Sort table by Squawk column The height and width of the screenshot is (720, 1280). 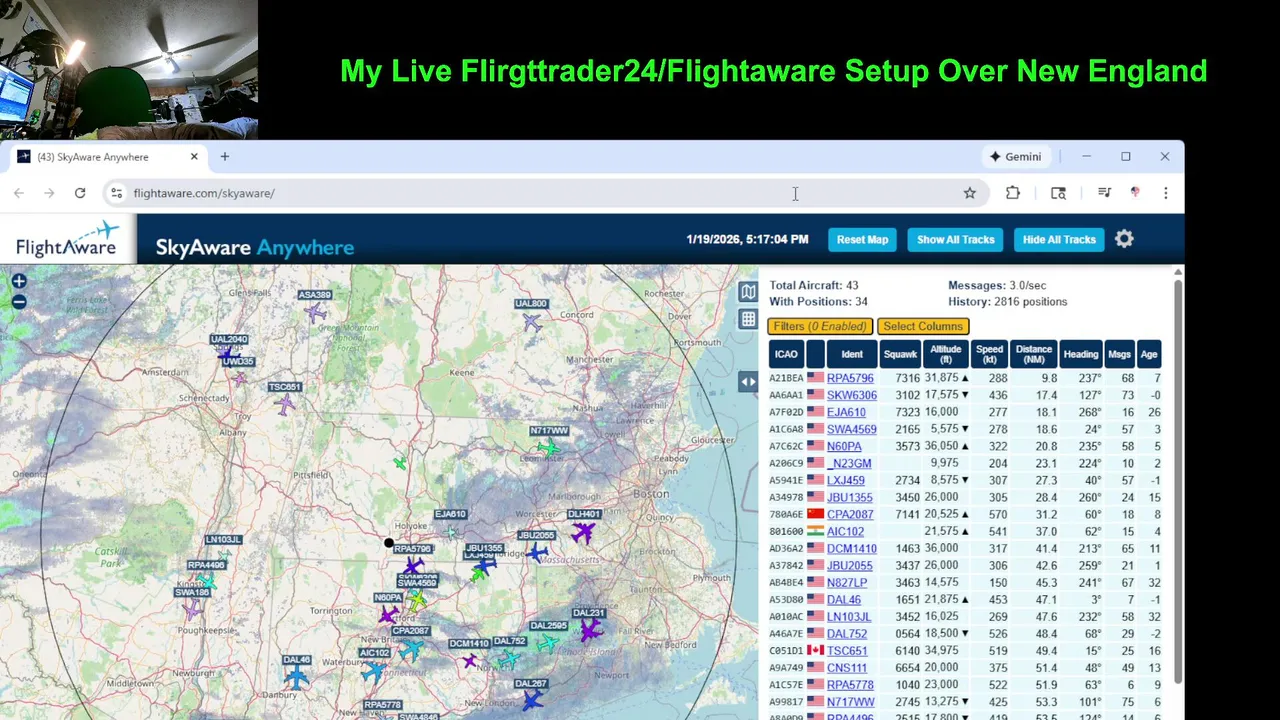[x=900, y=354]
